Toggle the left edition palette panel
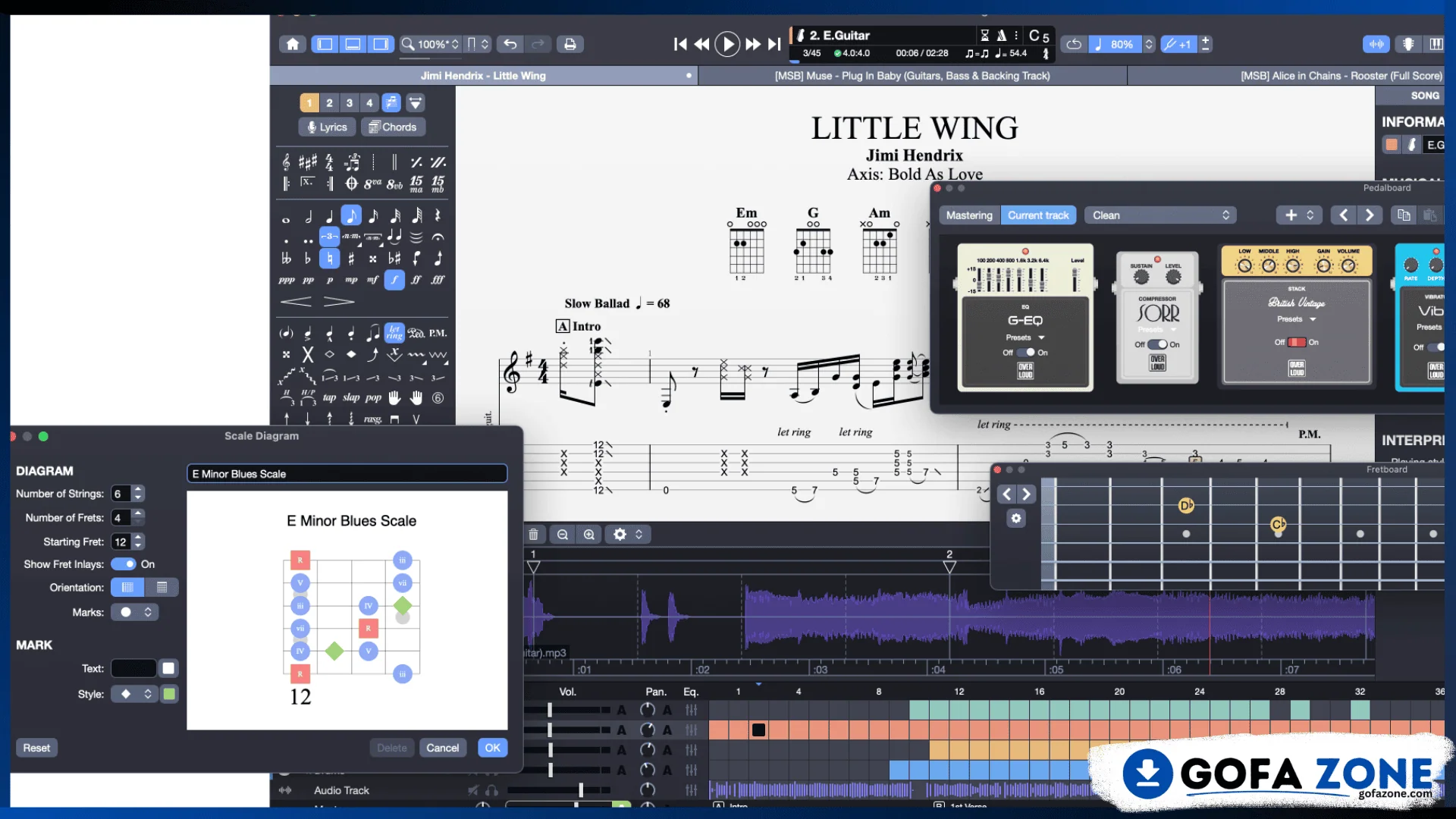This screenshot has width=1456, height=819. (x=325, y=44)
